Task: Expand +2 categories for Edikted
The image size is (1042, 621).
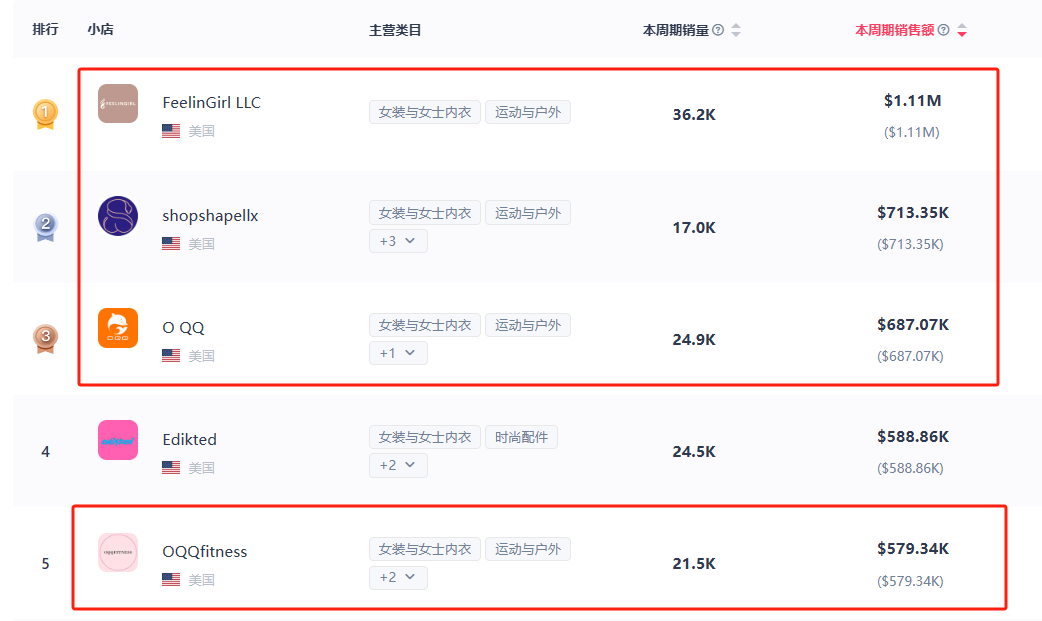Action: pyautogui.click(x=398, y=465)
